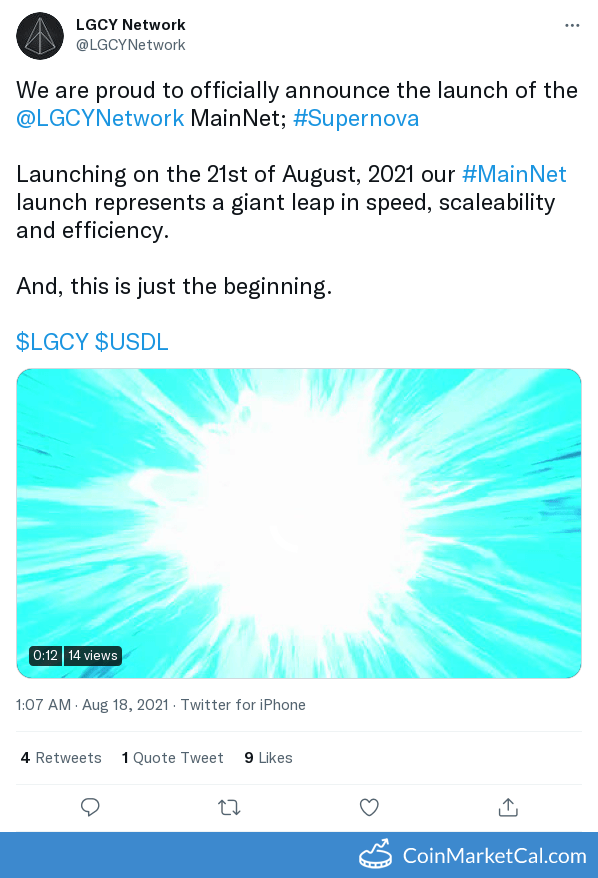Click the CoinMarketCal calendar logo
The image size is (598, 878).
click(375, 856)
